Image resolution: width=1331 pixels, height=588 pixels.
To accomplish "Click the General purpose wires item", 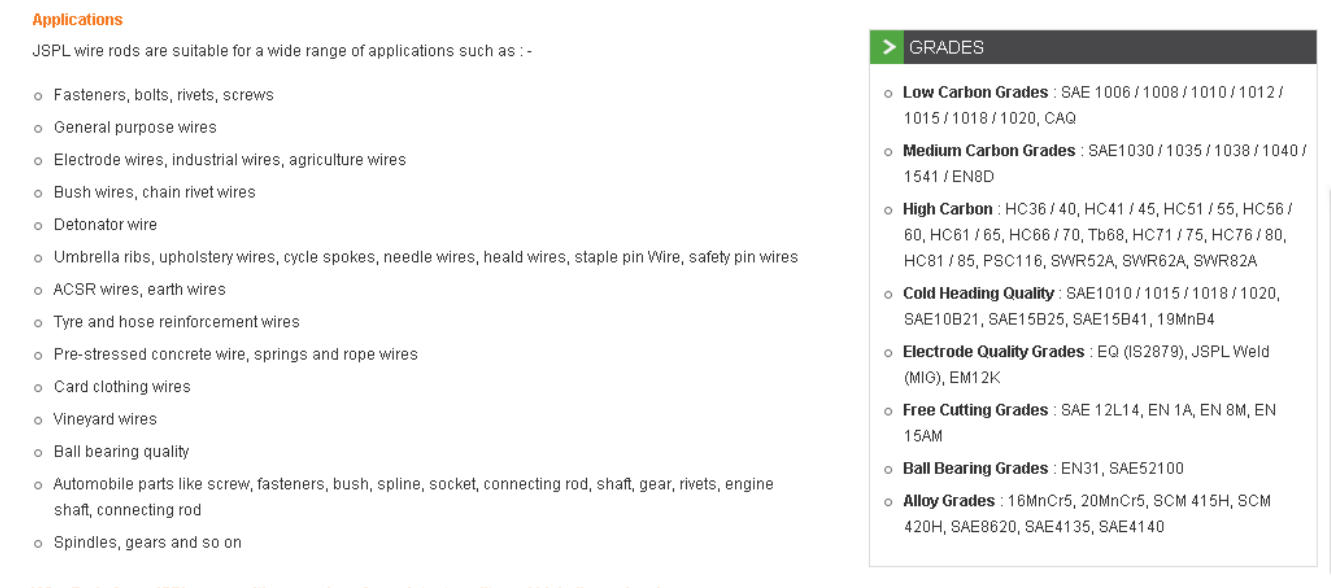I will (x=135, y=128).
